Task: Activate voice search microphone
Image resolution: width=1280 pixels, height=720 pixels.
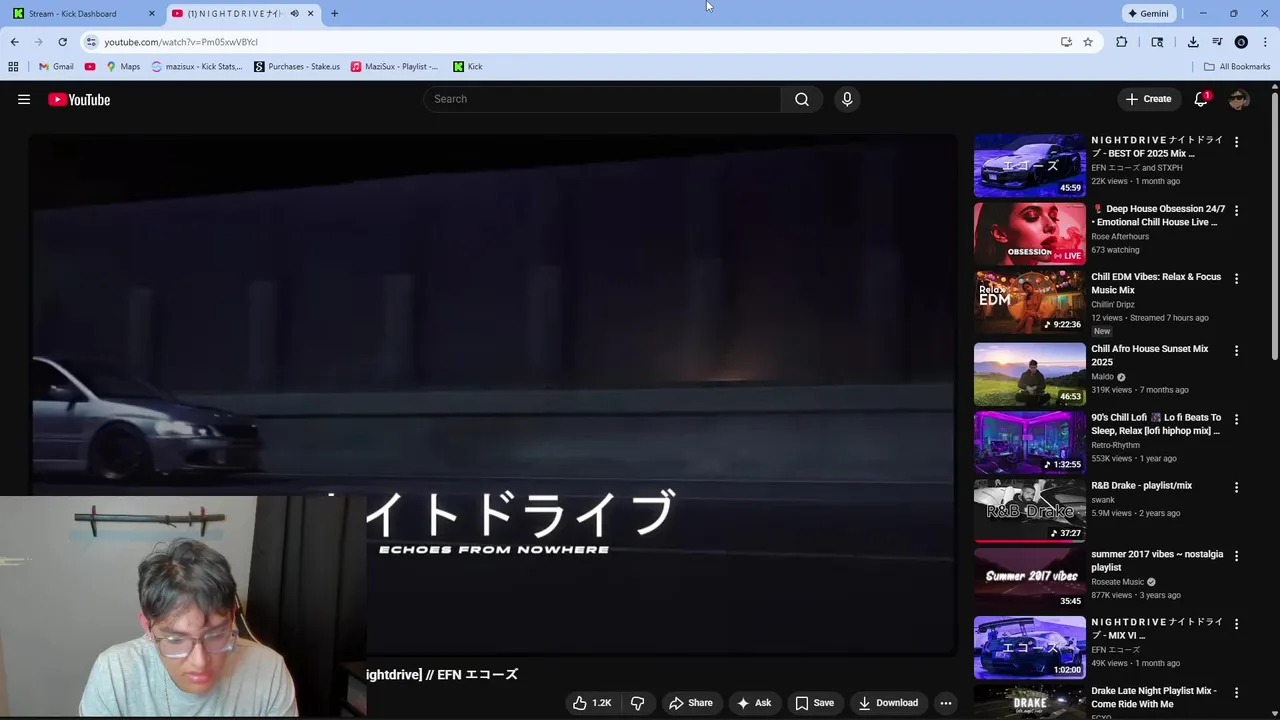Action: pyautogui.click(x=847, y=99)
